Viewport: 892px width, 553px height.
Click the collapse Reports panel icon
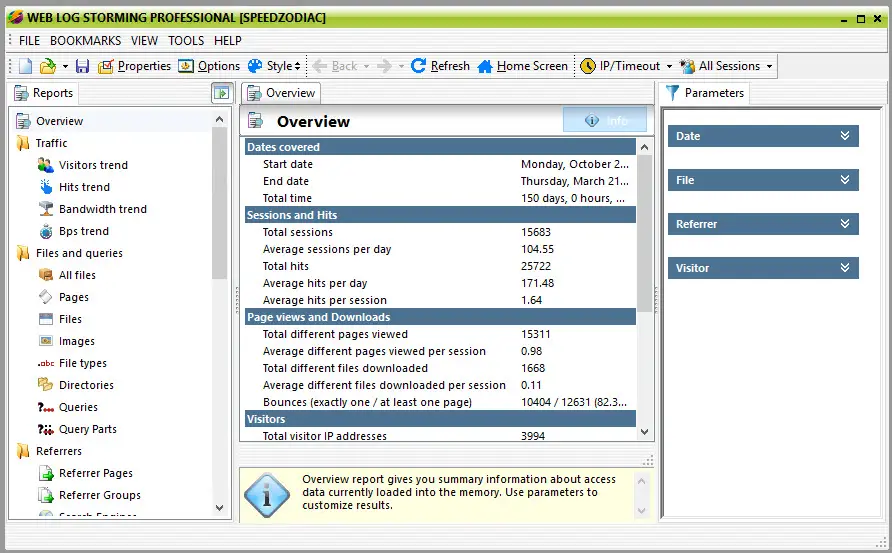pyautogui.click(x=221, y=93)
